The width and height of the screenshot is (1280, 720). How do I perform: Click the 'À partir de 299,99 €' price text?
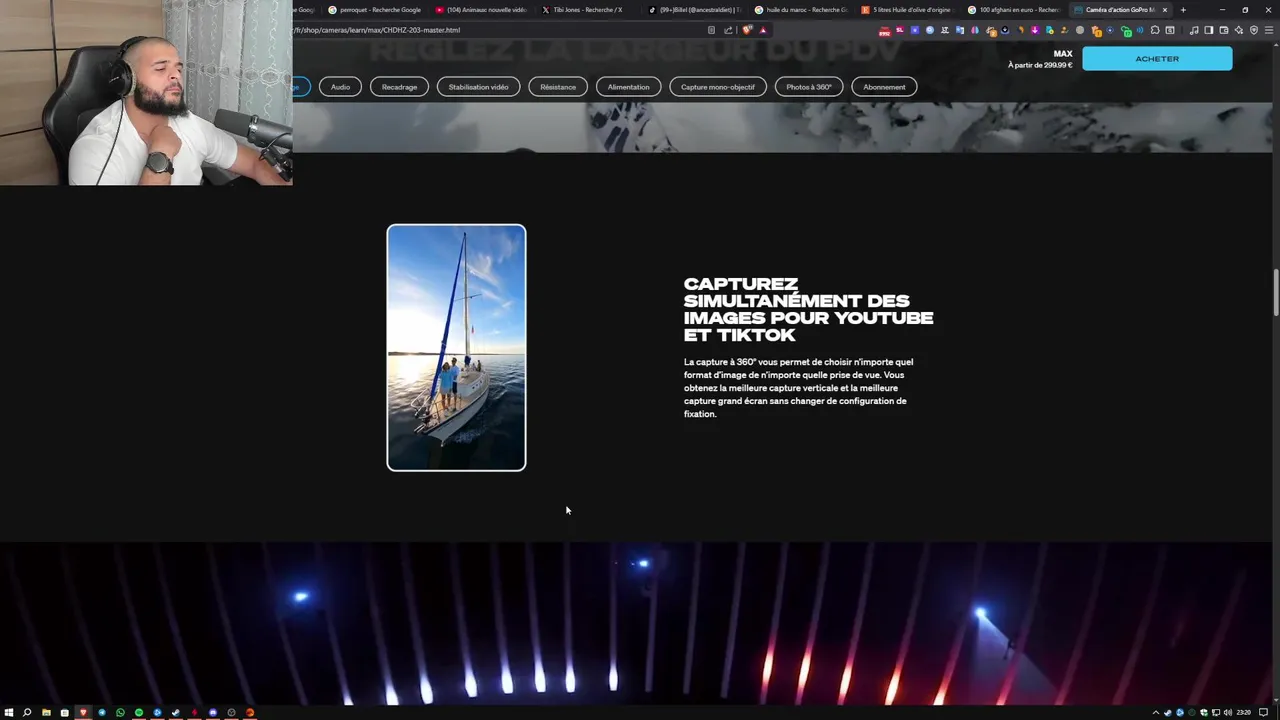1040,65
